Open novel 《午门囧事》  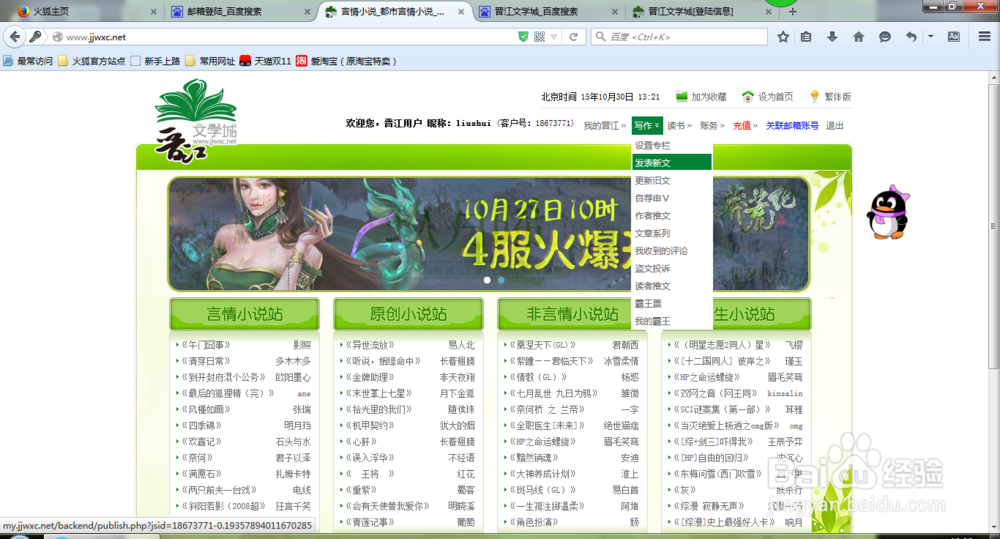[206, 345]
